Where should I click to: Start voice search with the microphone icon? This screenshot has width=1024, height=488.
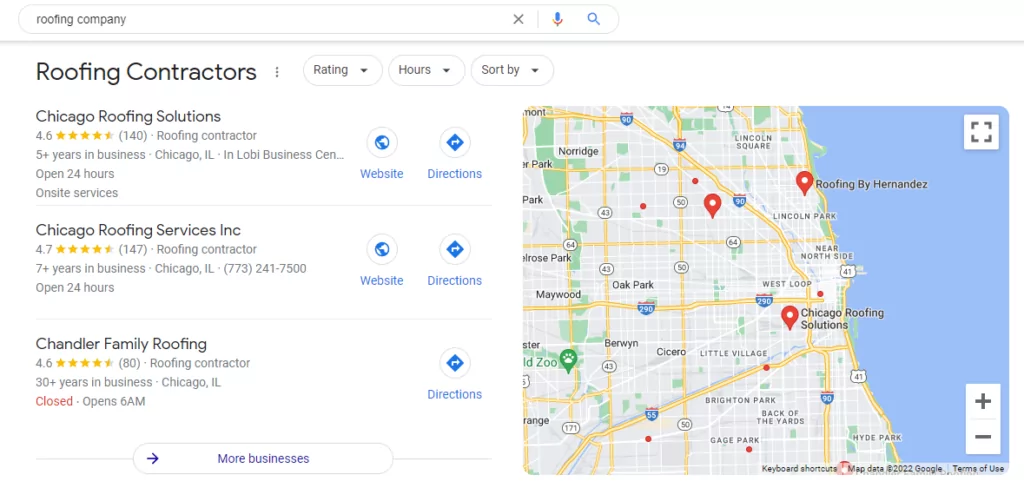pyautogui.click(x=557, y=19)
